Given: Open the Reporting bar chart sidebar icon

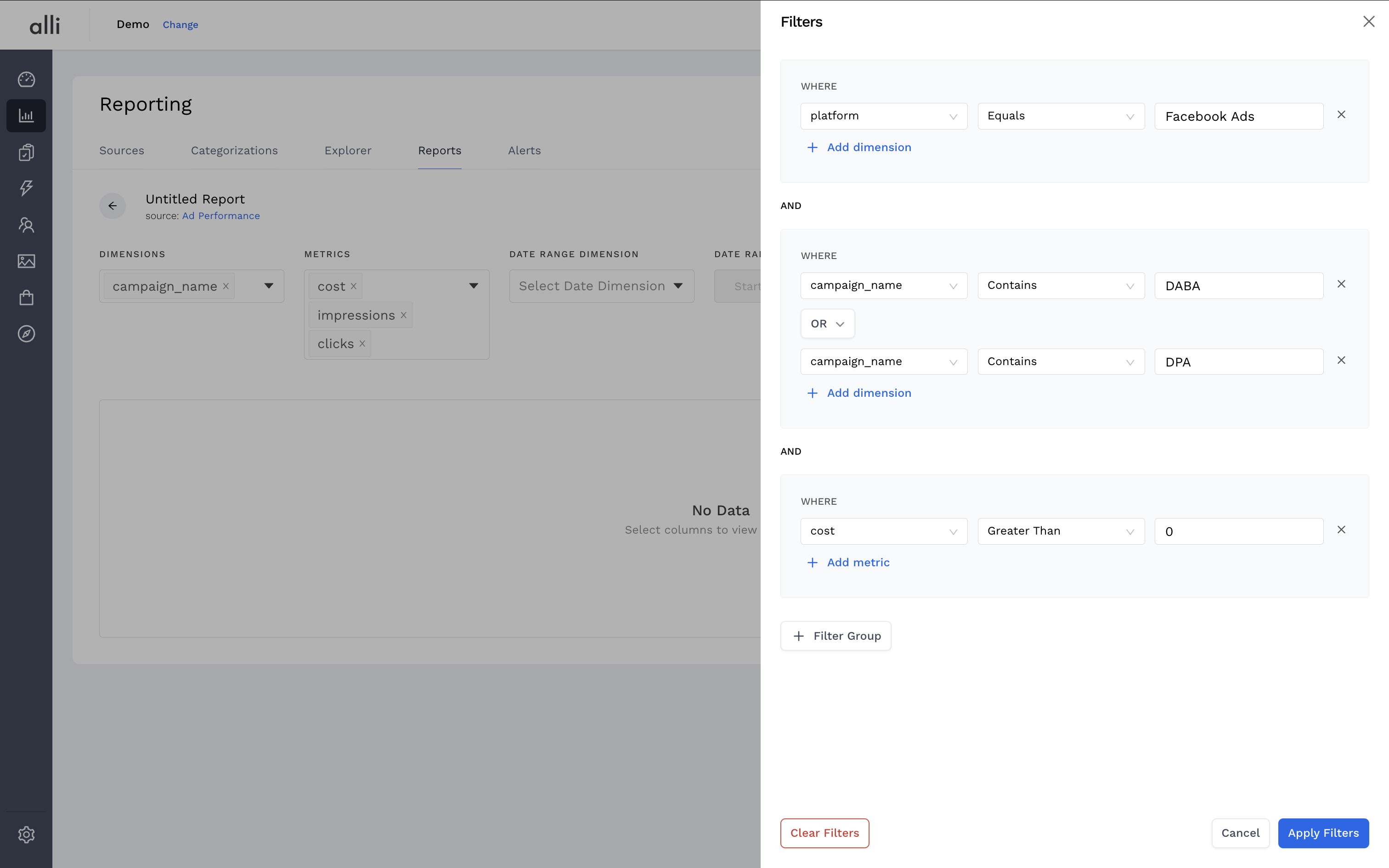Looking at the screenshot, I should (26, 115).
